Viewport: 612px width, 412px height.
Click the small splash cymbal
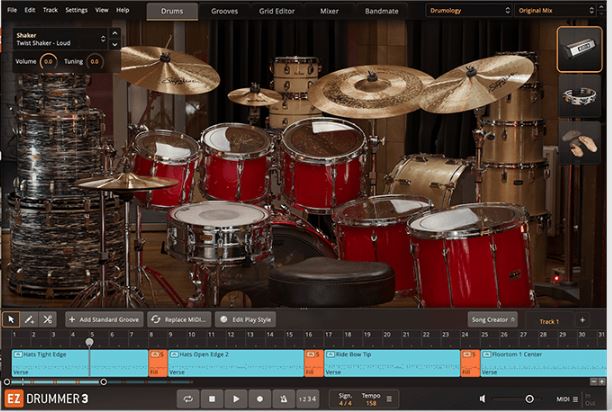[x=254, y=96]
